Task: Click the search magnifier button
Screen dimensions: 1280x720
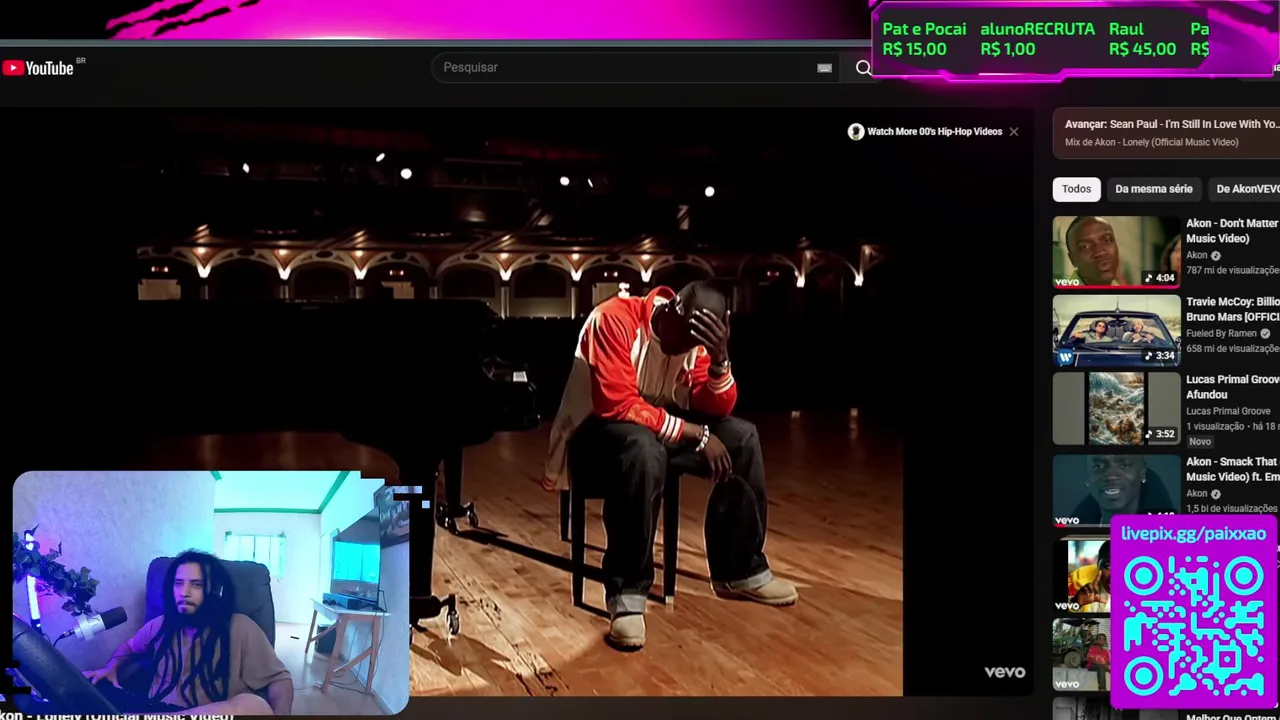Action: [x=863, y=68]
